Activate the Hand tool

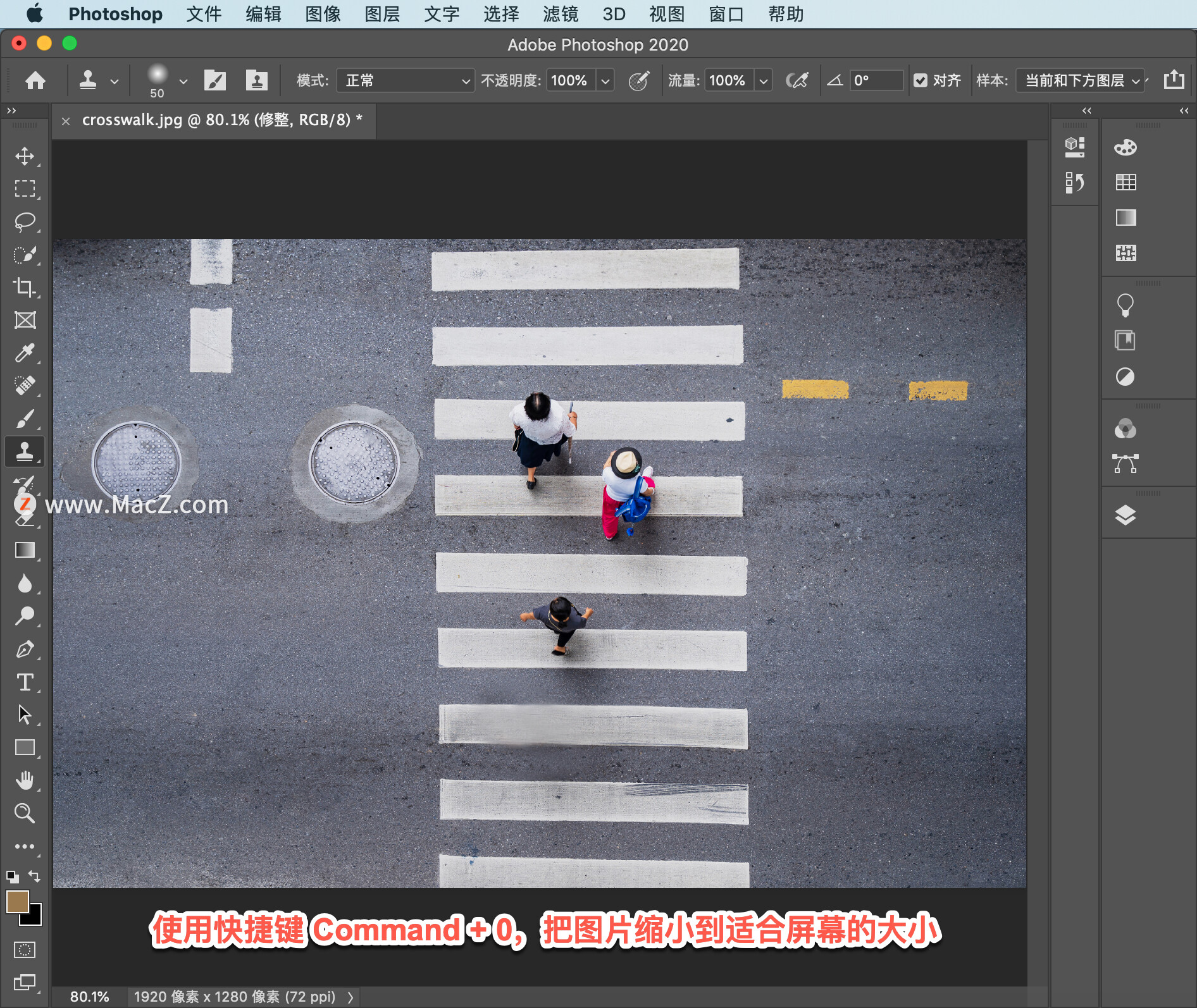coord(25,780)
